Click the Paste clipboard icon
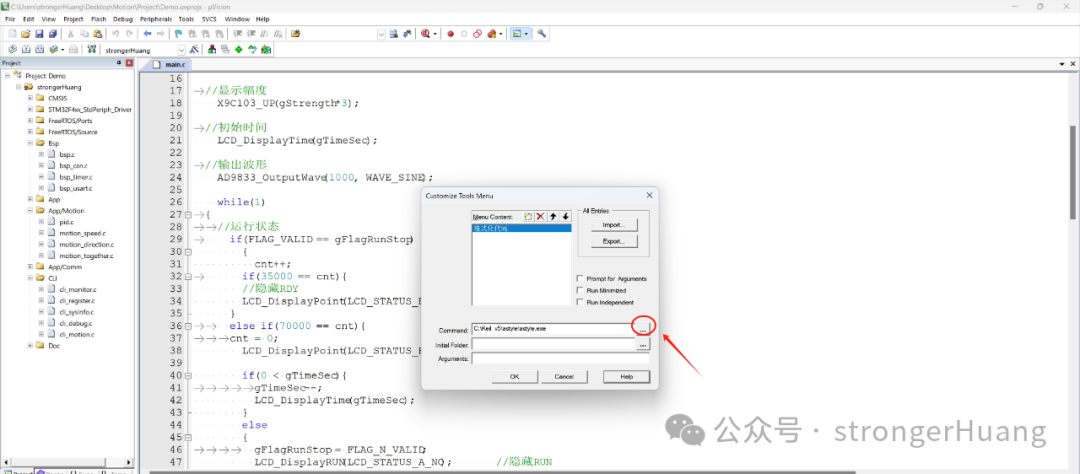Image resolution: width=1080 pixels, height=474 pixels. pyautogui.click(x=97, y=34)
